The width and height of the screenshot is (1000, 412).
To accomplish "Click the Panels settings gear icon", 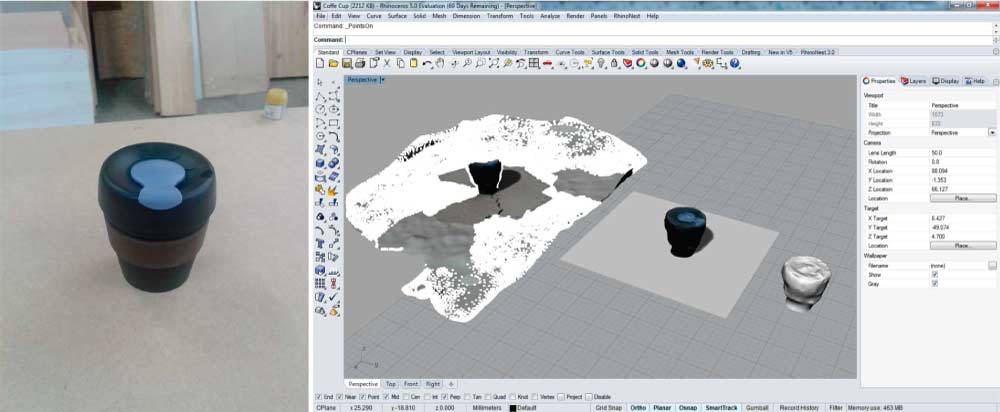I will [996, 82].
